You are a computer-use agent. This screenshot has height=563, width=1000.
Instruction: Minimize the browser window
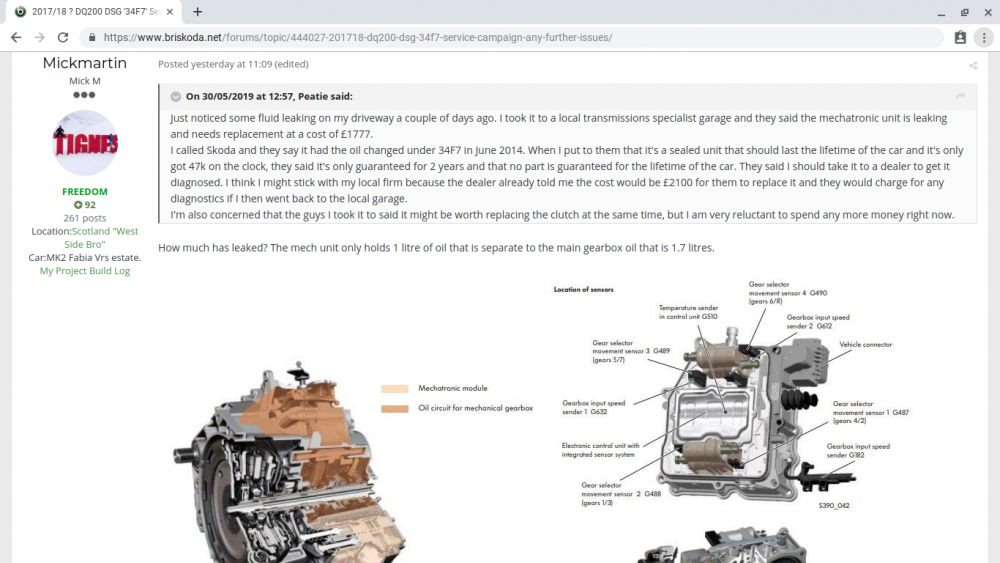click(941, 13)
